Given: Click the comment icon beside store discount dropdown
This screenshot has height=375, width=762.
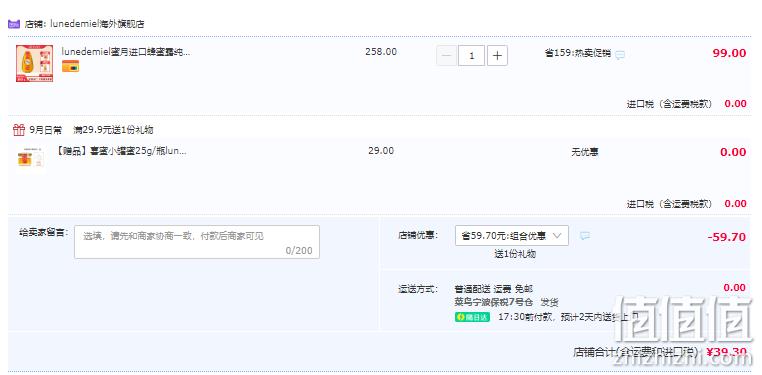Looking at the screenshot, I should (585, 236).
